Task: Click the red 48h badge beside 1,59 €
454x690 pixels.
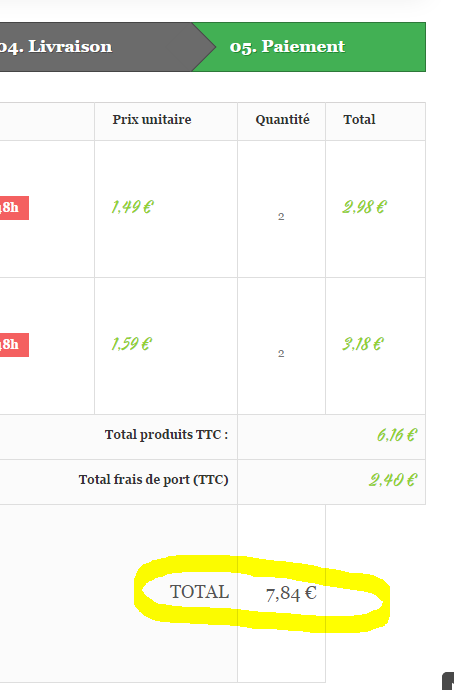Action: point(14,345)
